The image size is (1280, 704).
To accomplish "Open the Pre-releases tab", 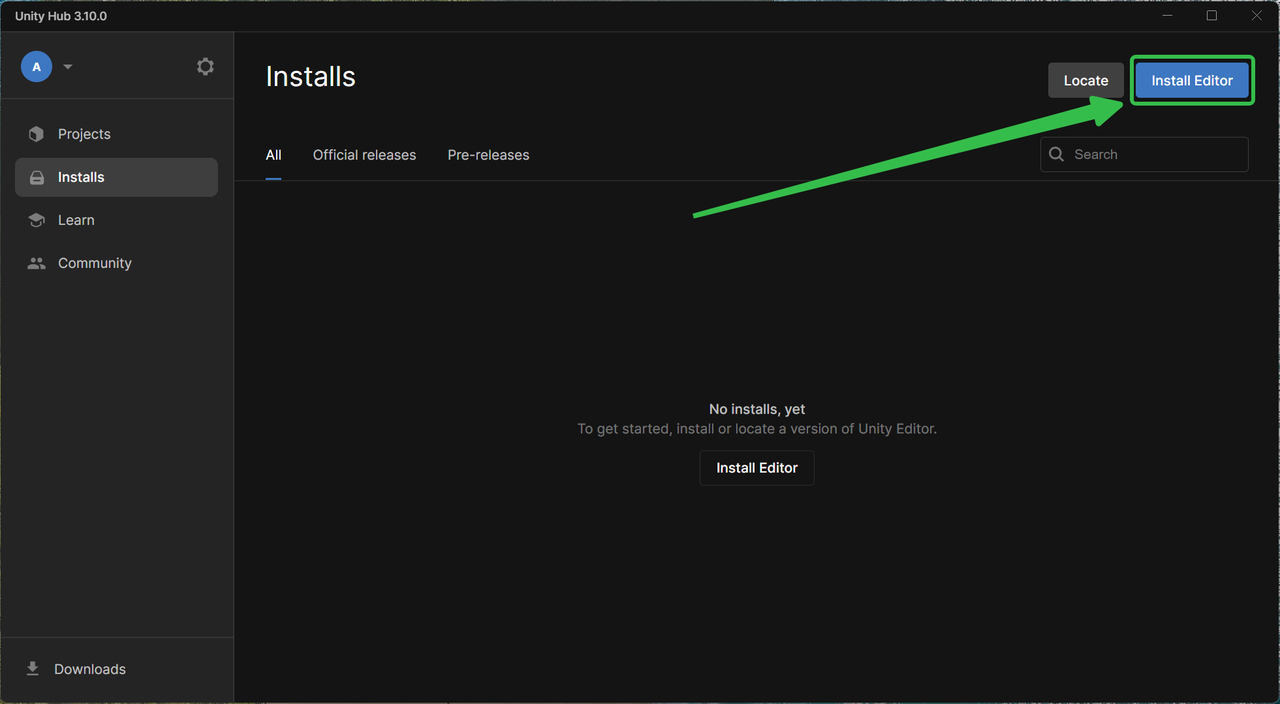I will (488, 155).
